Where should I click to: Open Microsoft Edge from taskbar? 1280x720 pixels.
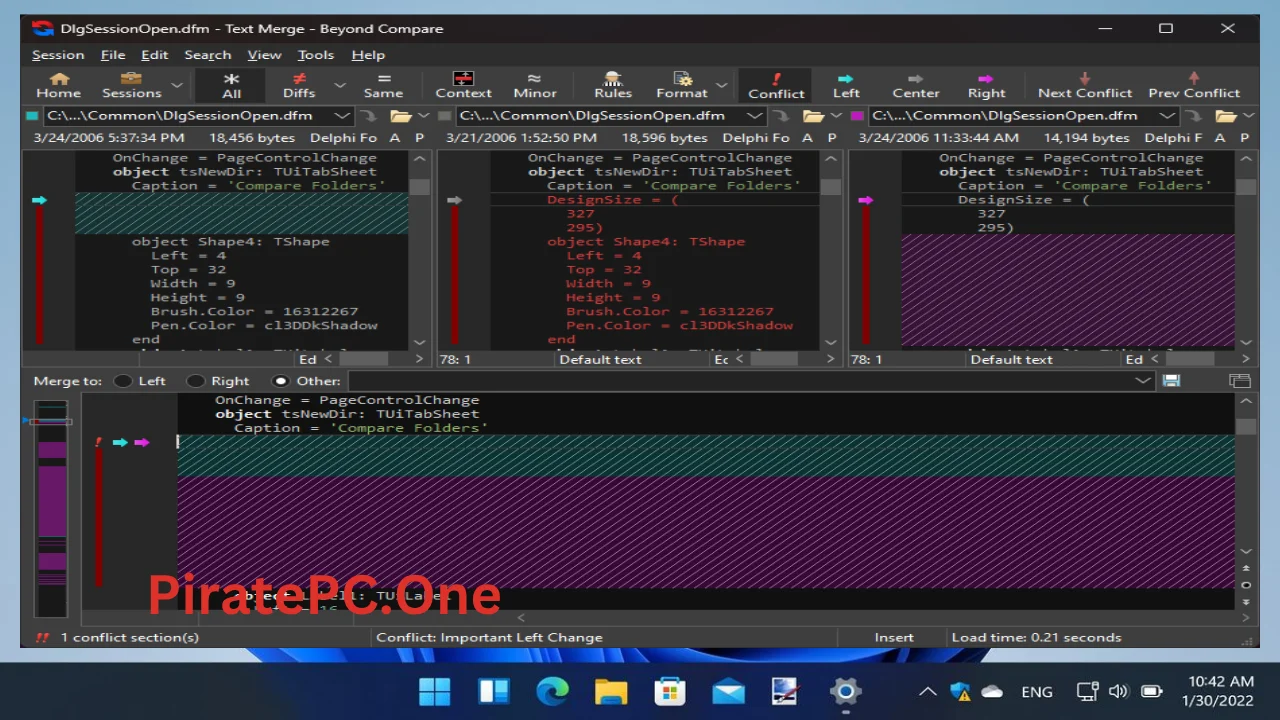(x=552, y=691)
